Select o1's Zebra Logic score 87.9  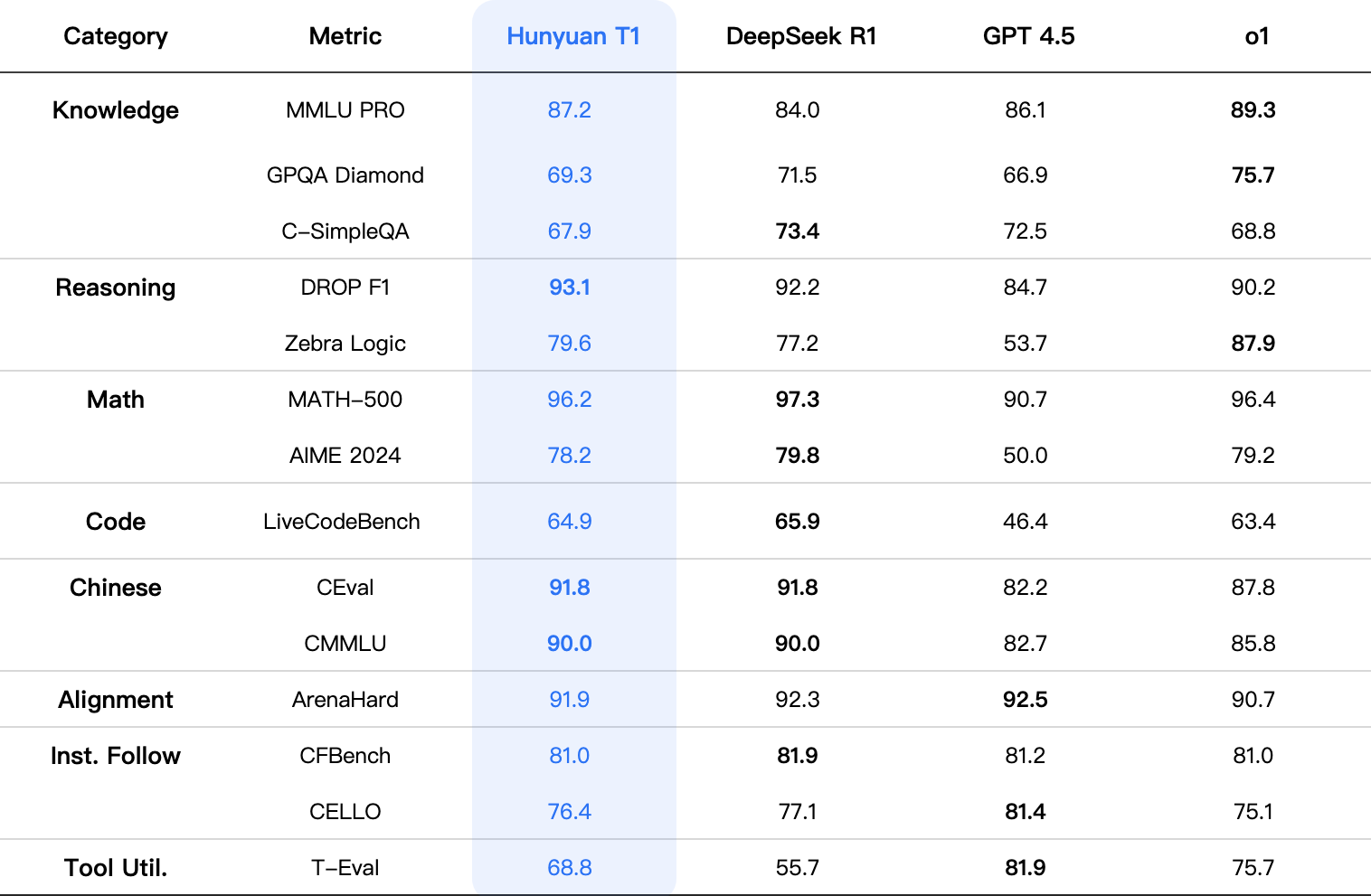1253,344
